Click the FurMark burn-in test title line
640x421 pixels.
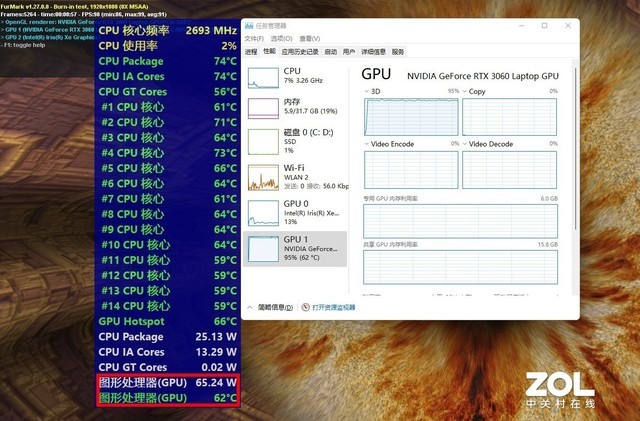74,7
